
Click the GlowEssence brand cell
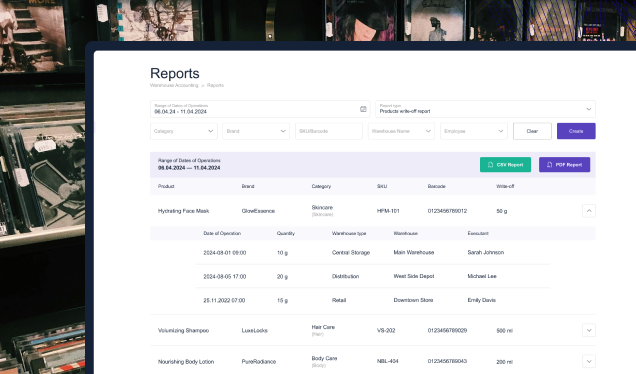click(258, 211)
